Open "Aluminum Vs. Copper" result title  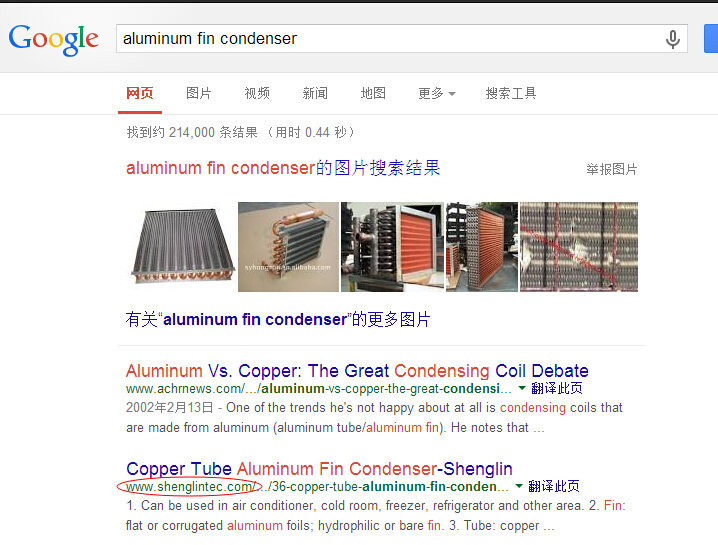357,371
